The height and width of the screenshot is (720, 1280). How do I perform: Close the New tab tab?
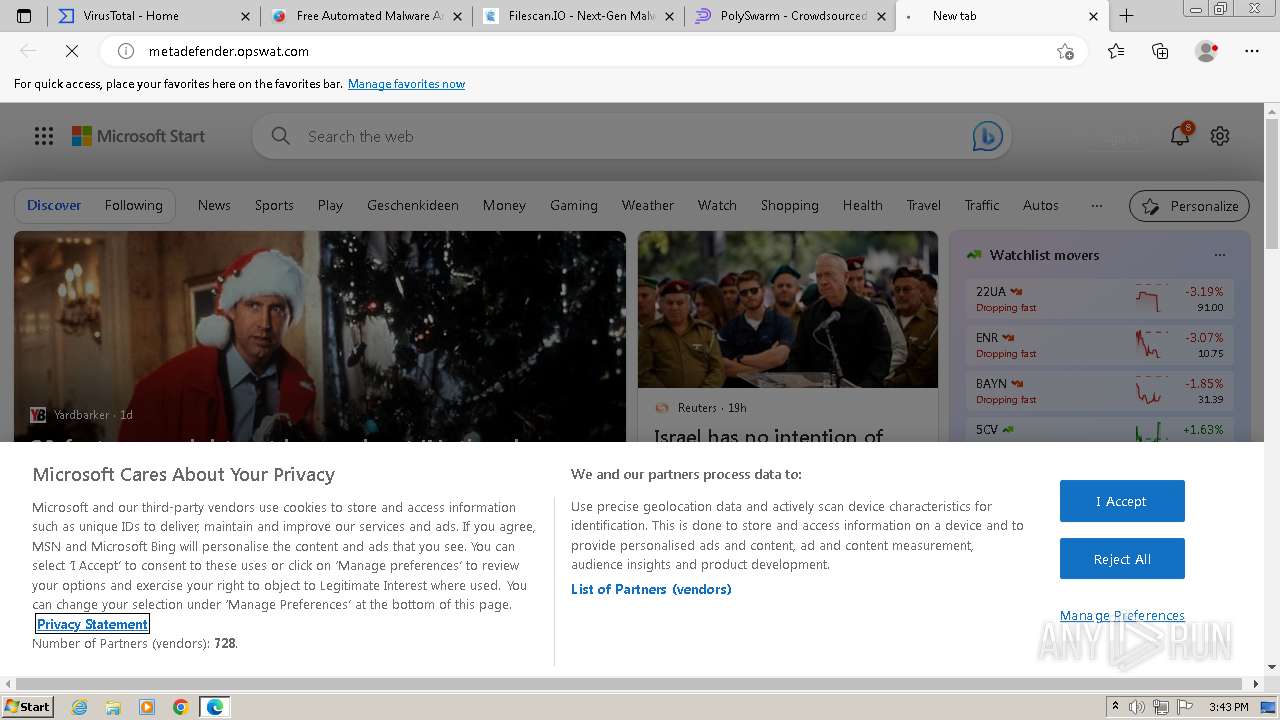[1093, 16]
